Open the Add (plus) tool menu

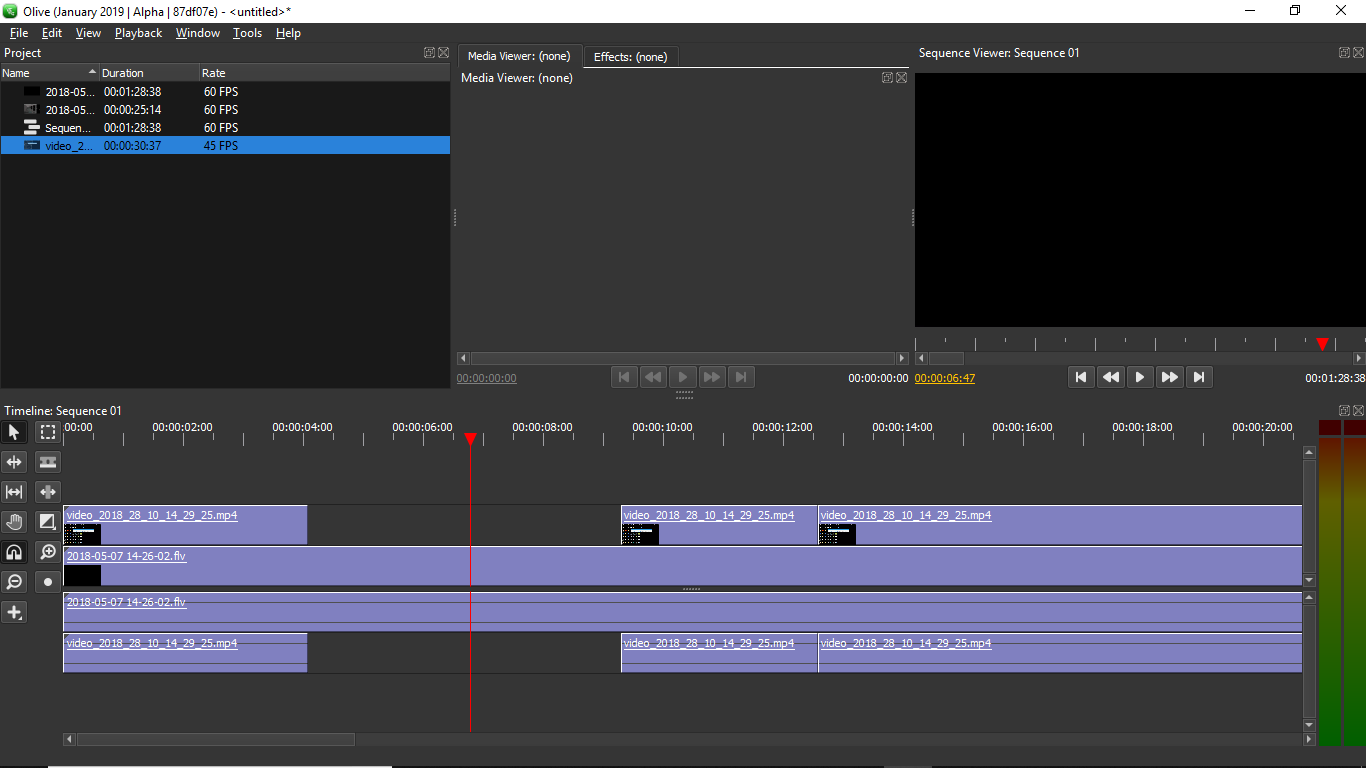coord(14,612)
